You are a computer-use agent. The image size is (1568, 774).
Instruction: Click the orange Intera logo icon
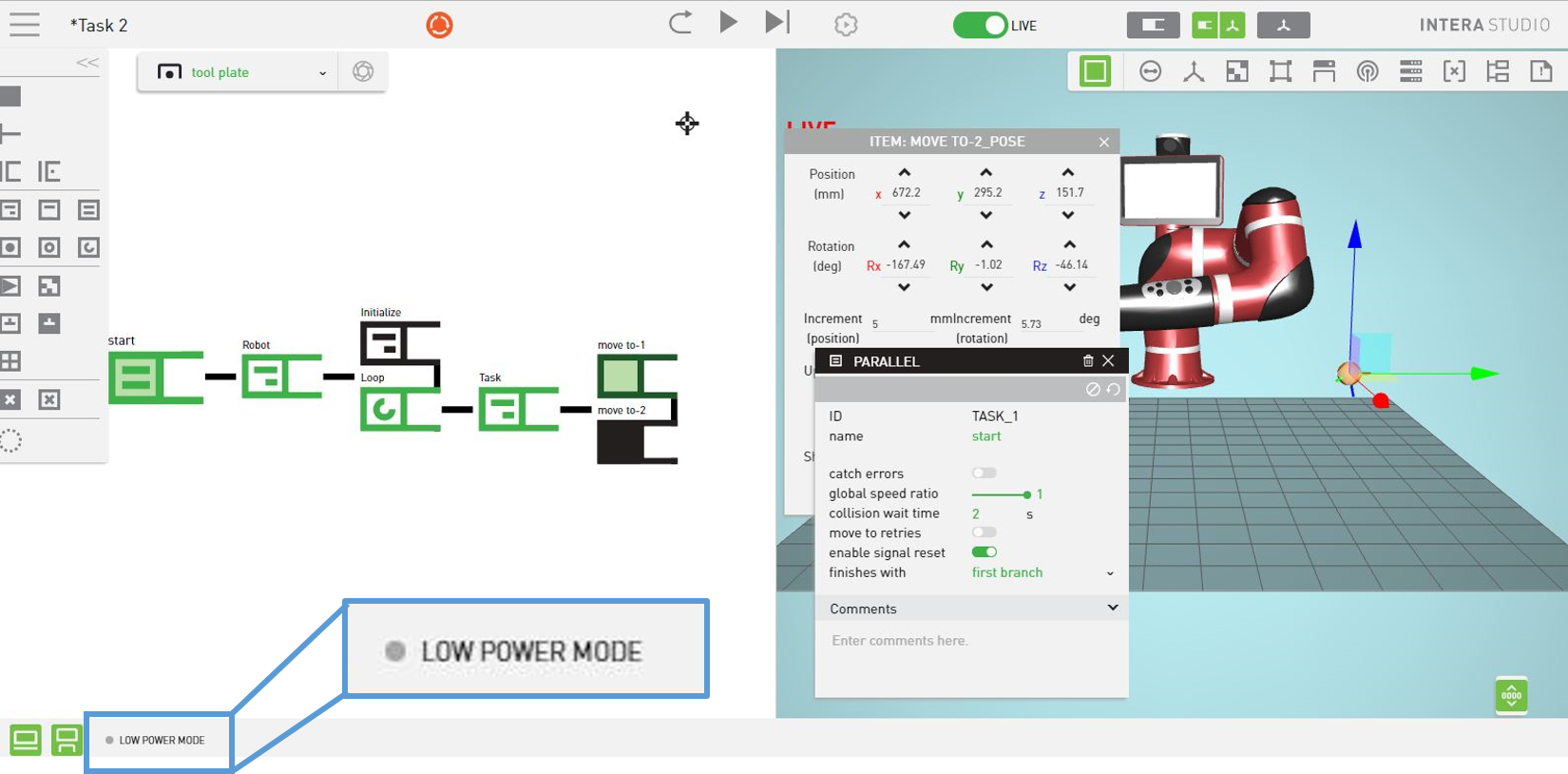439,25
